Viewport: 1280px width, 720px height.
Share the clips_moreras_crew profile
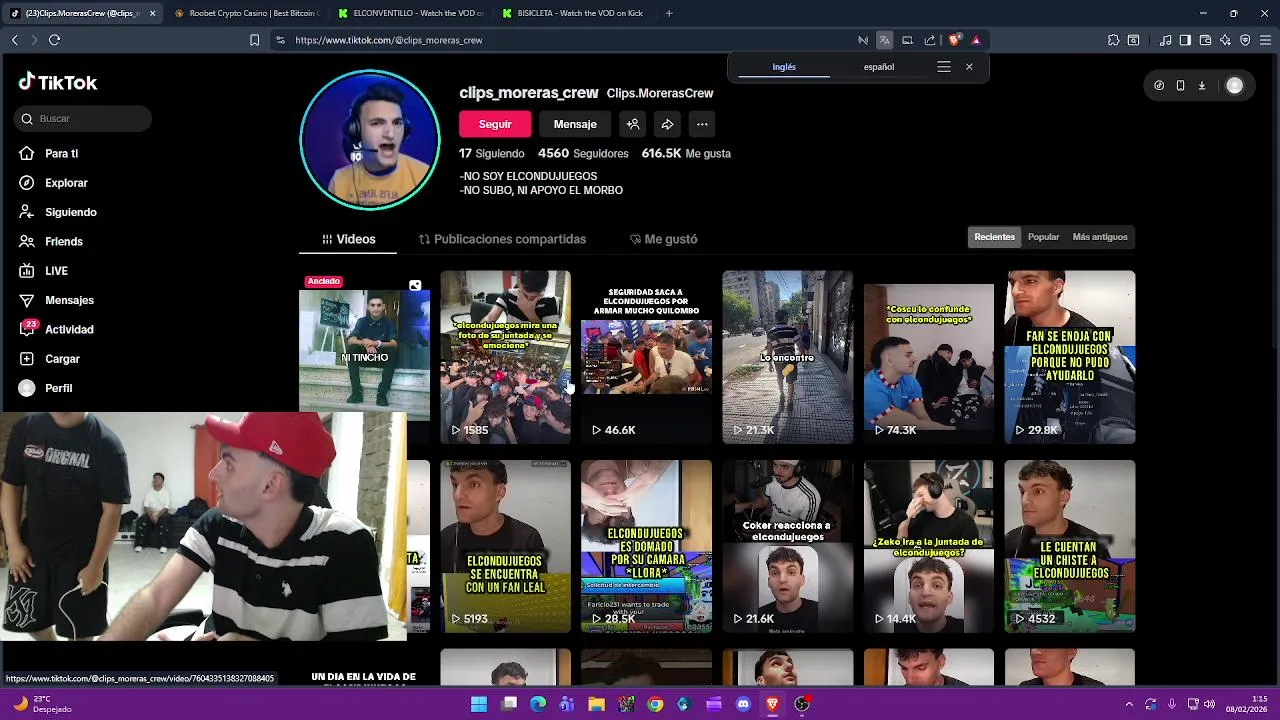pyautogui.click(x=667, y=124)
